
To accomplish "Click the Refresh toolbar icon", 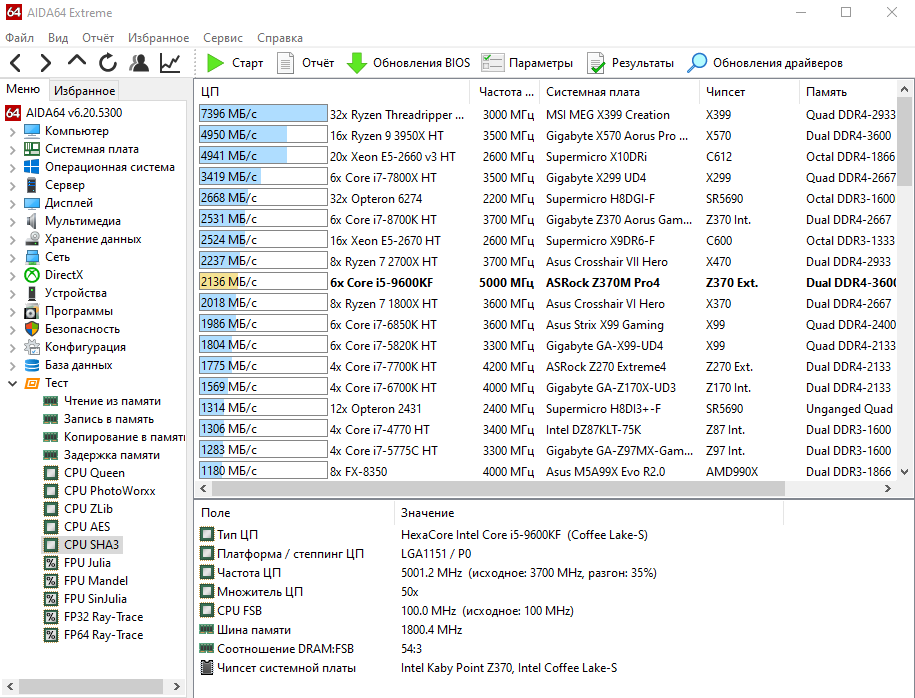I will 107,62.
